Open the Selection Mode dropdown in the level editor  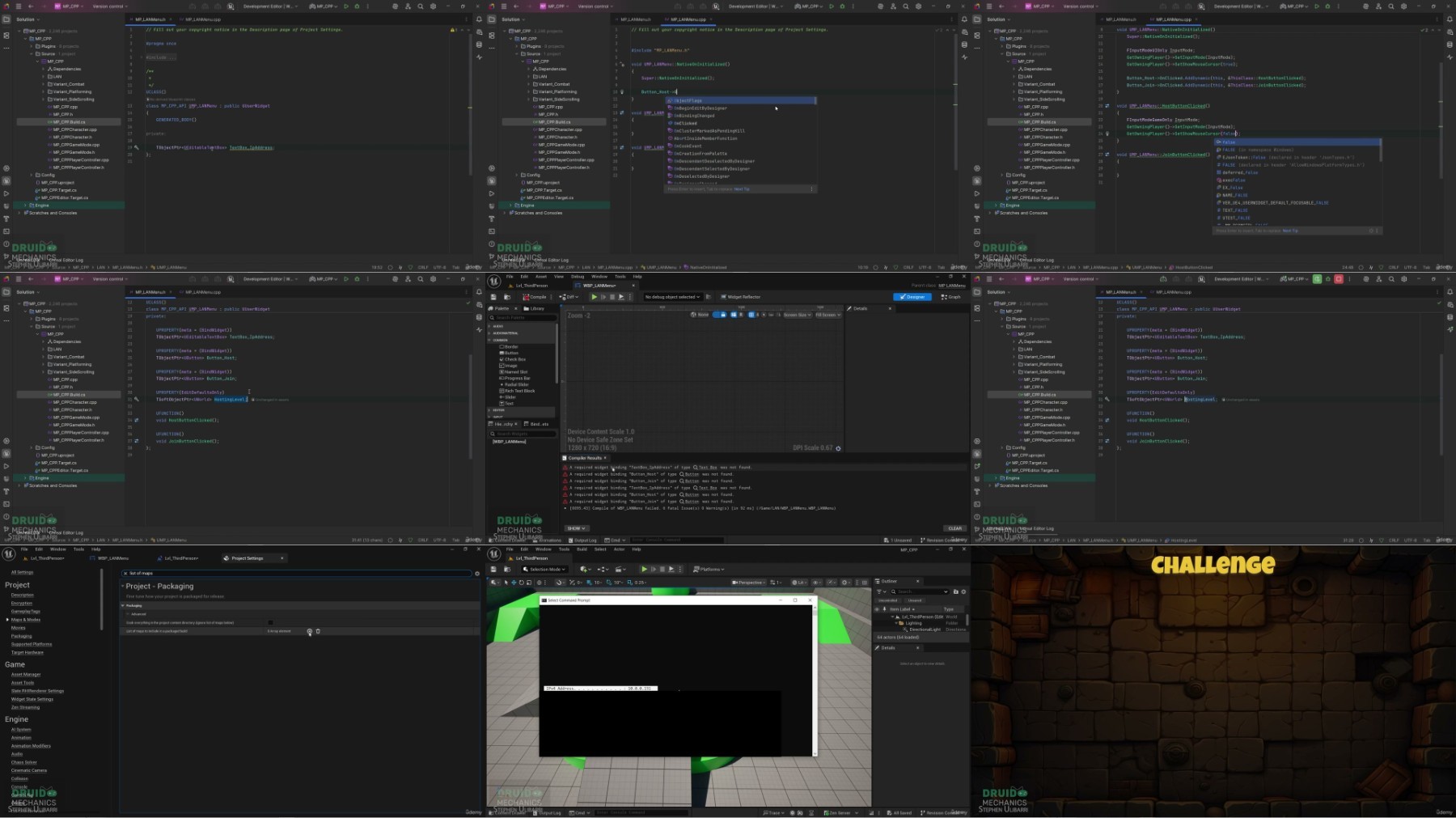tap(545, 569)
